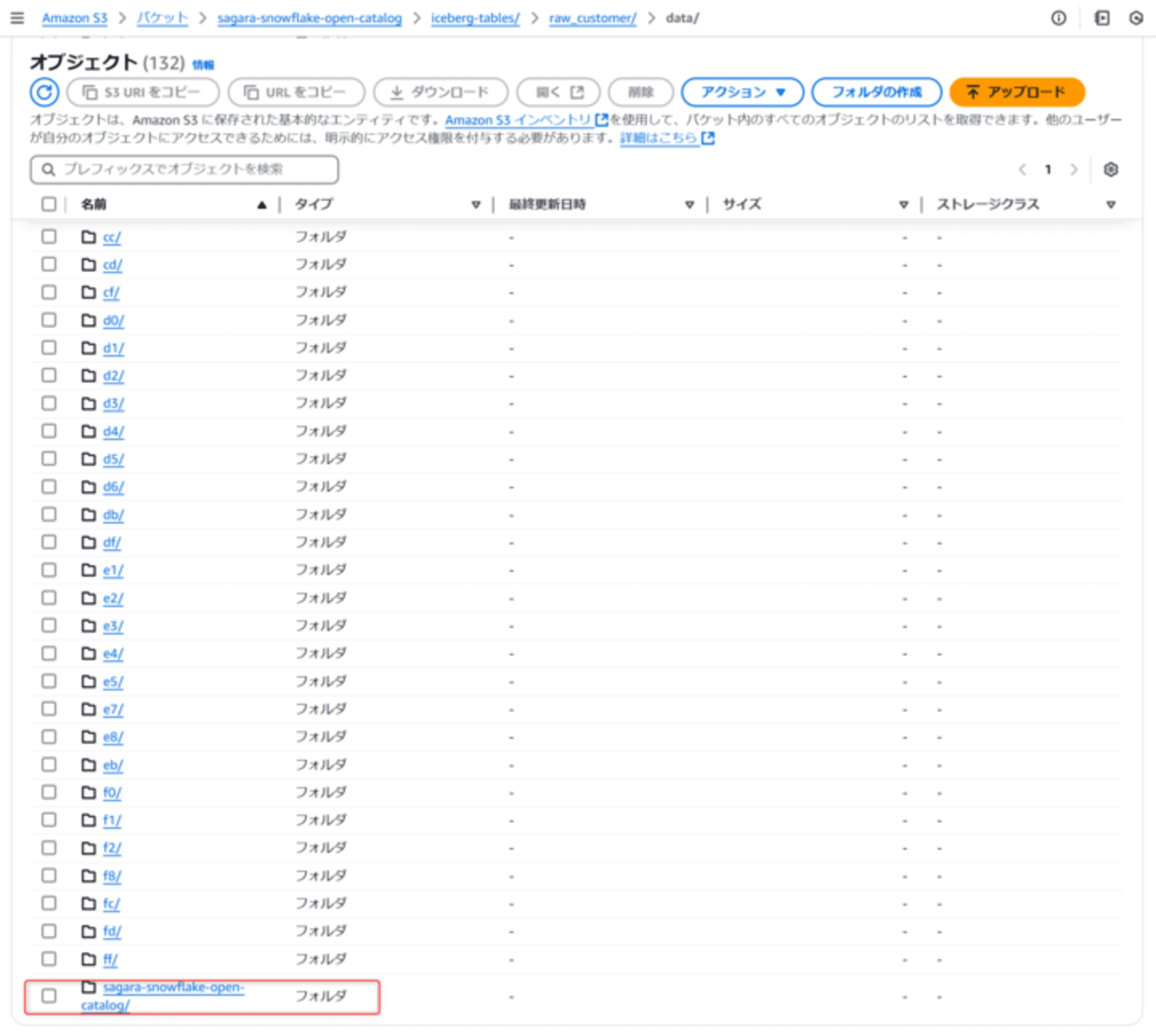Screen dimensions: 1156x1036
Task: Check the eb/ folder checkbox
Action: point(49,764)
